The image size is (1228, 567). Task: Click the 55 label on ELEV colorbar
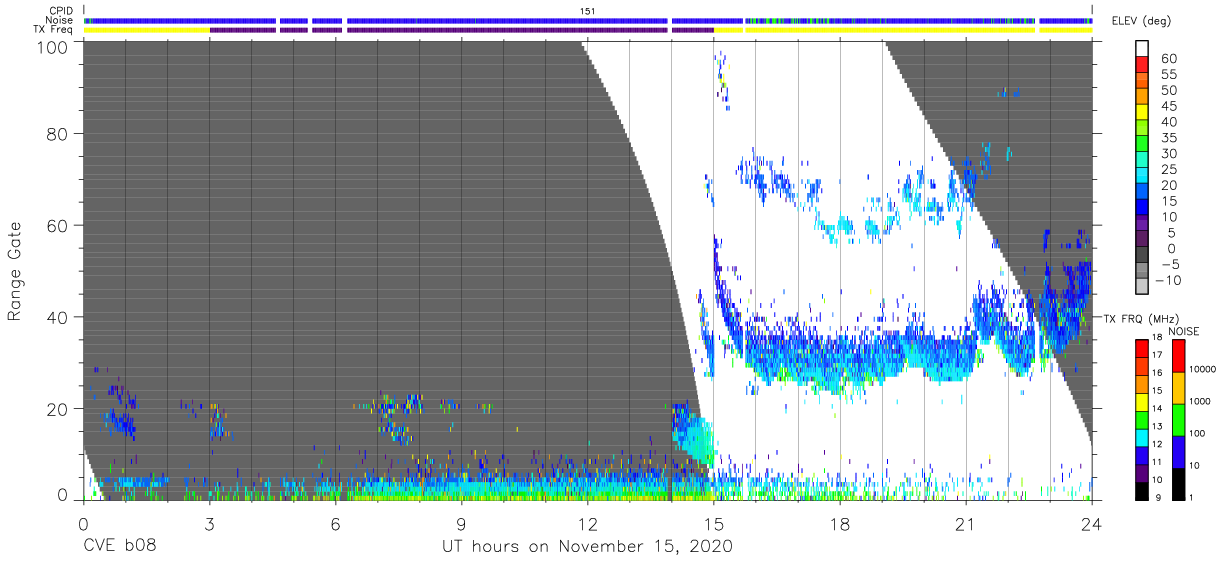[1169, 75]
